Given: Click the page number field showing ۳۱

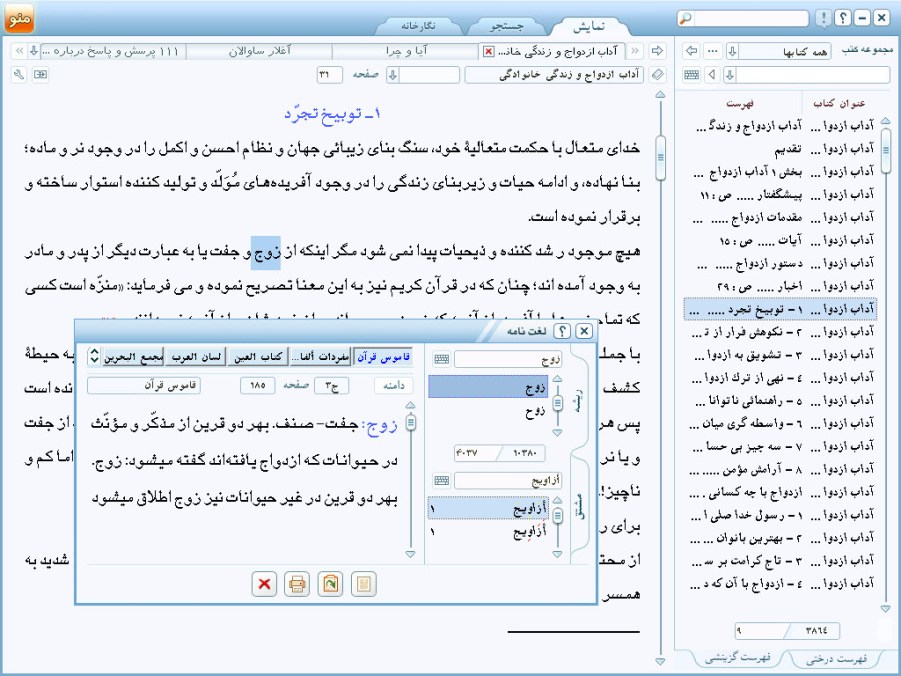Looking at the screenshot, I should [x=329, y=75].
